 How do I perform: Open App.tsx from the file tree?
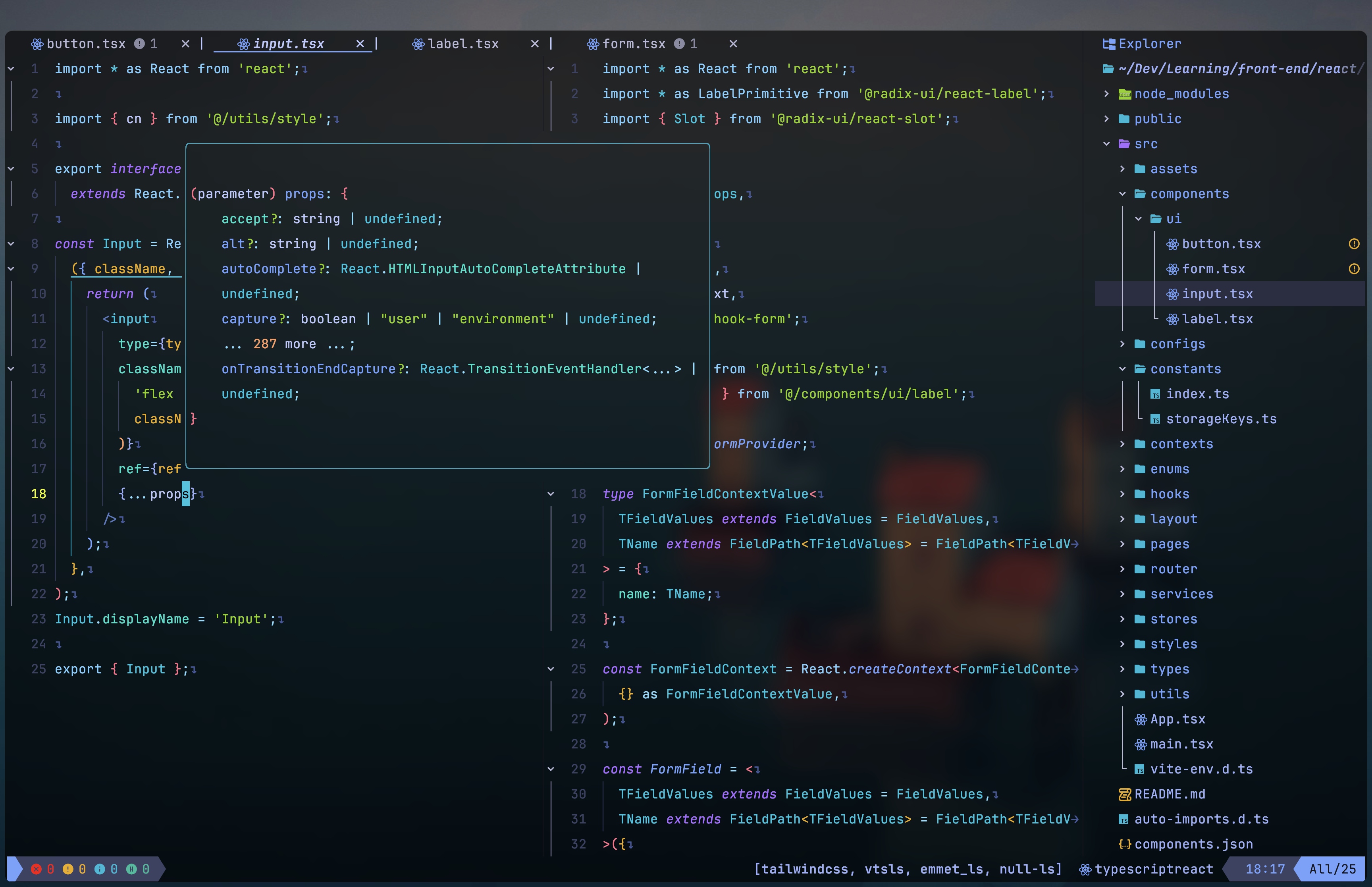click(x=1177, y=719)
